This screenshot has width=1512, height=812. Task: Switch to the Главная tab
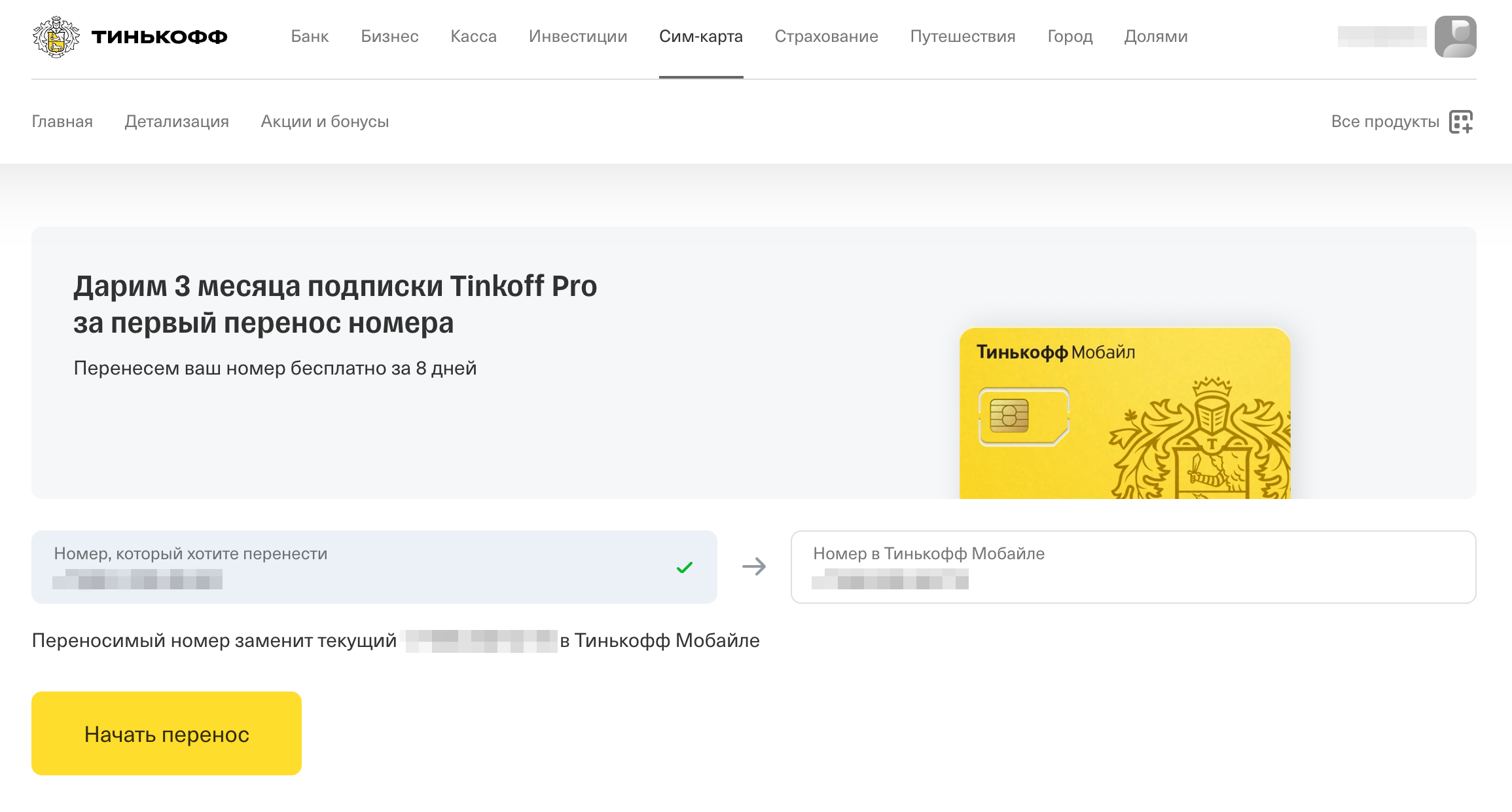62,122
